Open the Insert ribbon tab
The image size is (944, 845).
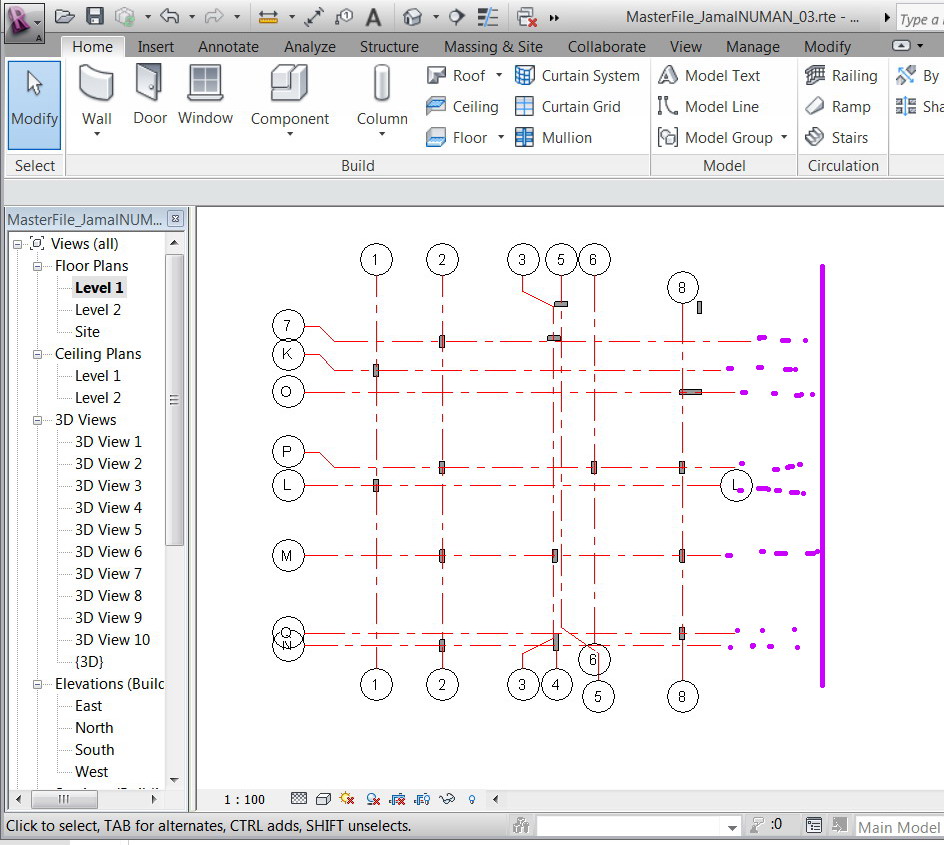pos(155,46)
